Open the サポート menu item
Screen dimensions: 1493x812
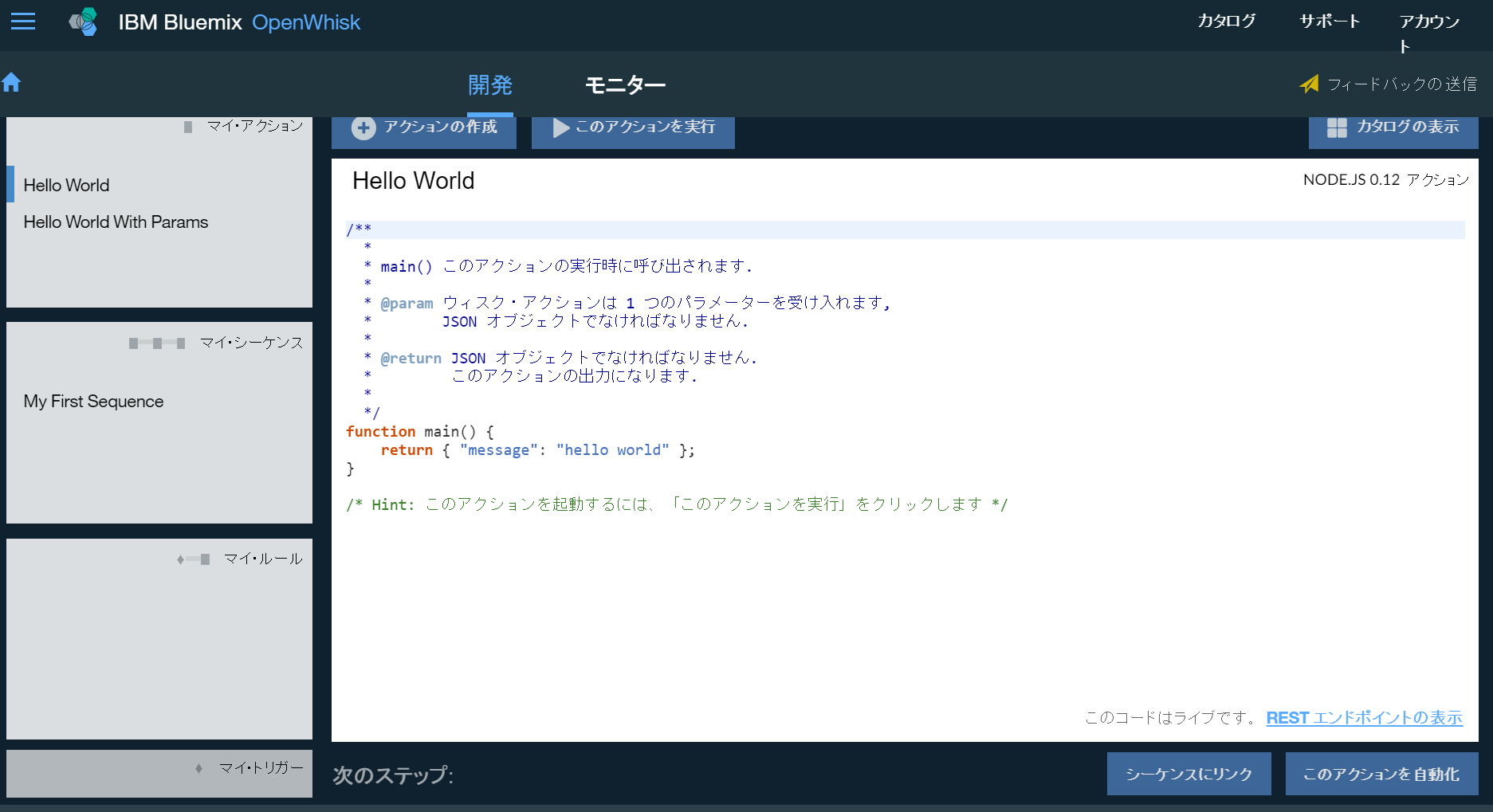(1329, 22)
